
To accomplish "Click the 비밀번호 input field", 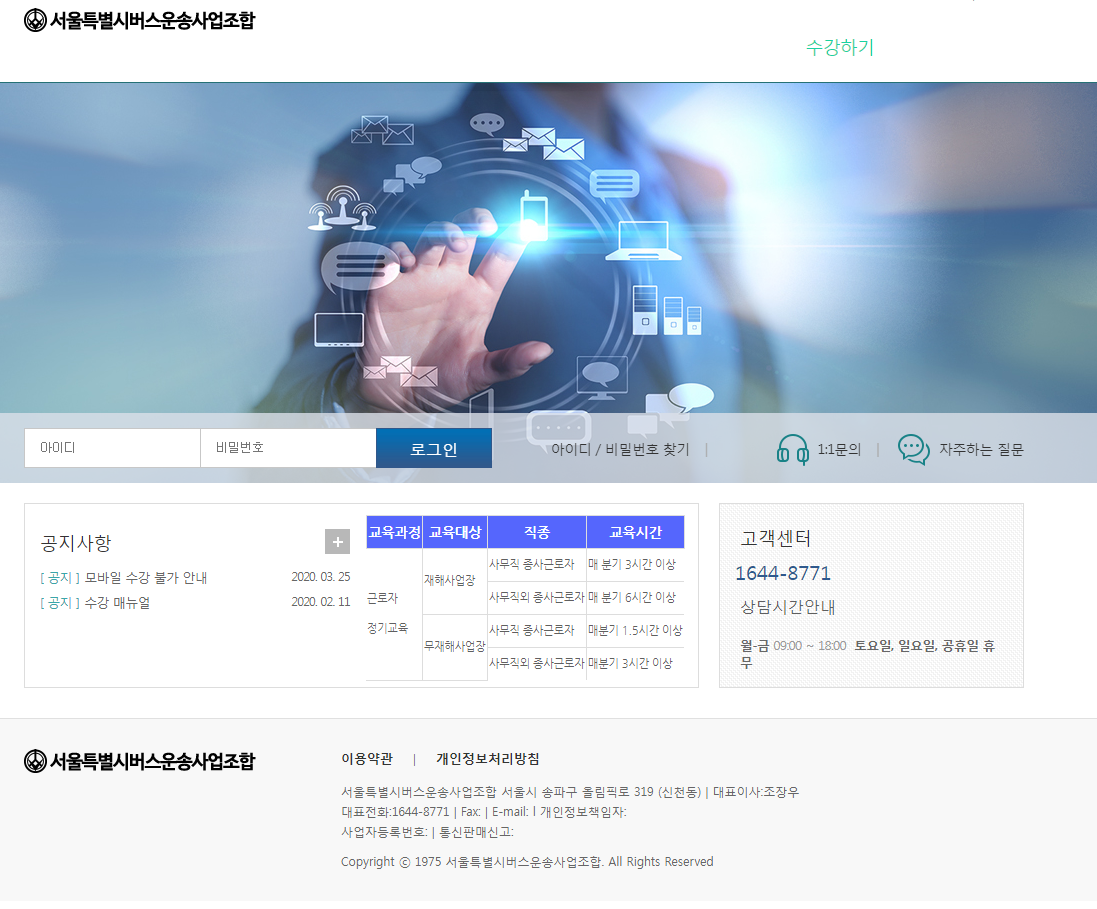I will (x=288, y=447).
